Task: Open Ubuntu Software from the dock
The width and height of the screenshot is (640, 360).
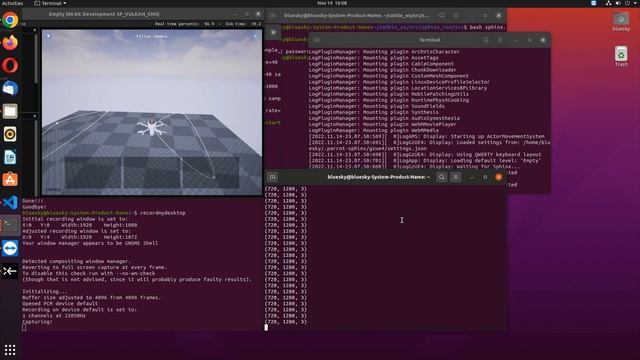Action: tap(10, 180)
